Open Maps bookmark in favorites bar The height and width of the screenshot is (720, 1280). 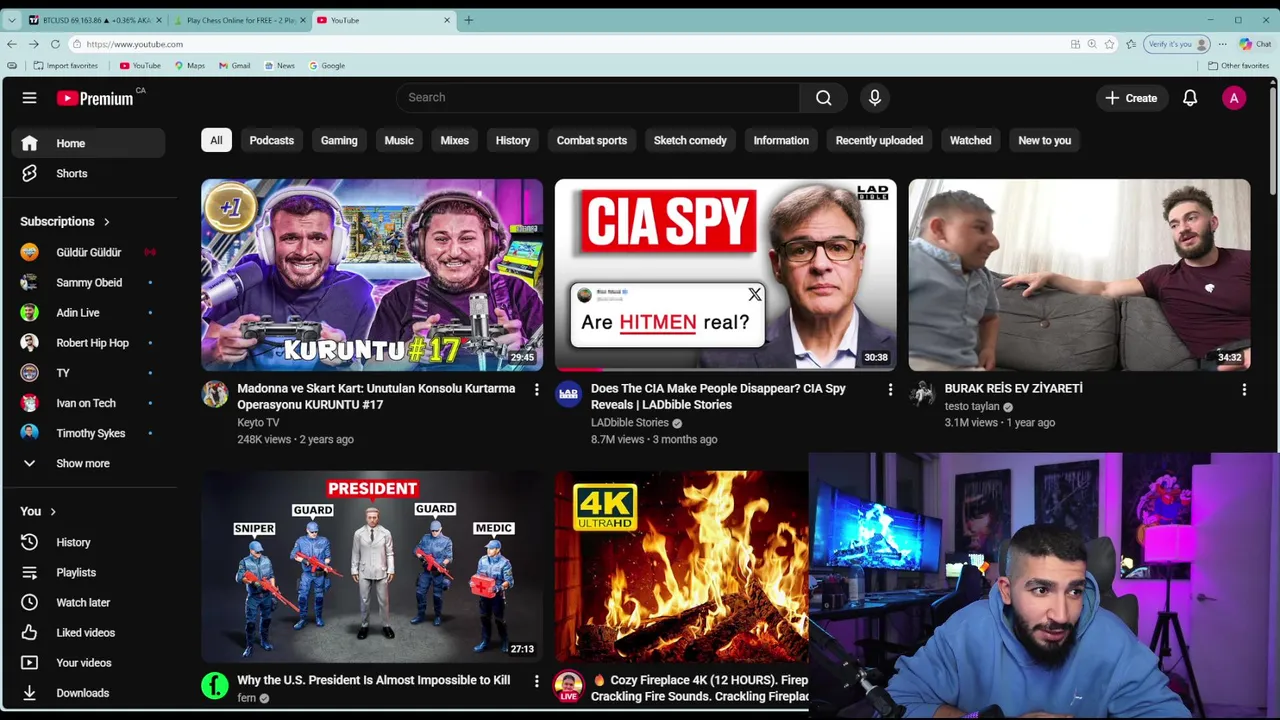[x=190, y=66]
